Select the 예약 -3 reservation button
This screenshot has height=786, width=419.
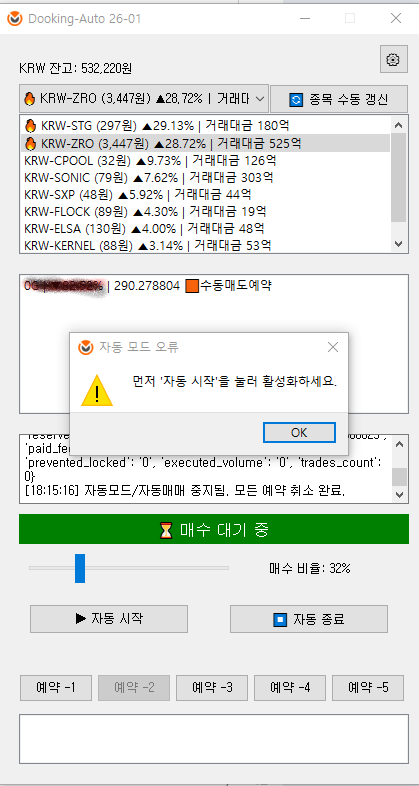coord(212,687)
